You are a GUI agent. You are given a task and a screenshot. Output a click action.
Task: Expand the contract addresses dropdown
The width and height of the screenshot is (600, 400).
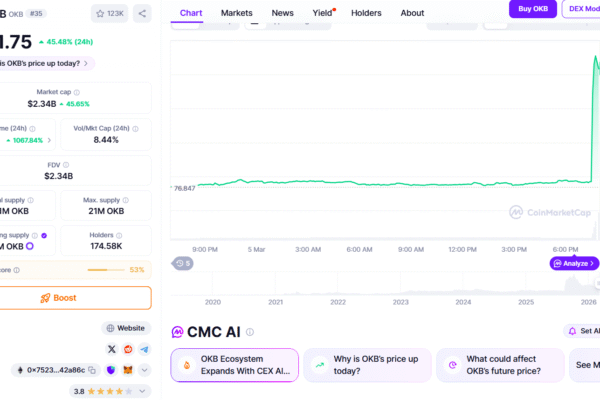[144, 370]
